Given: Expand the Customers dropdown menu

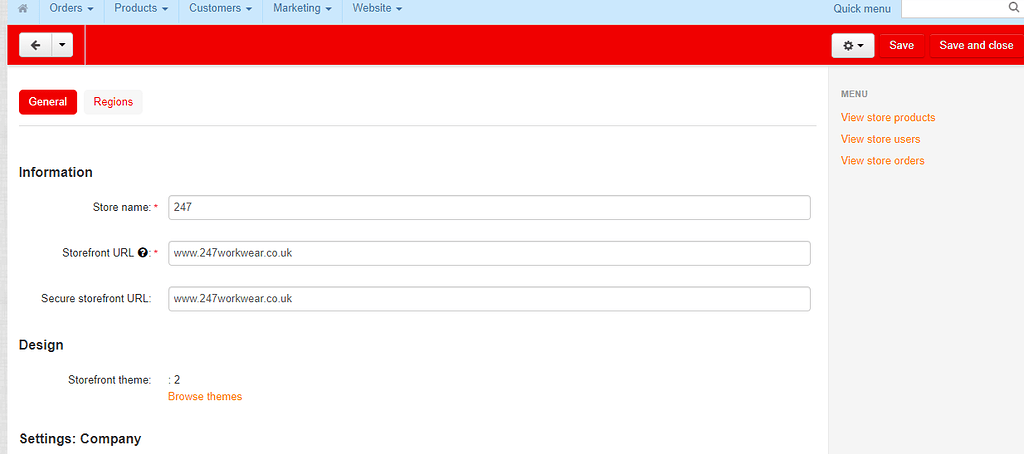Looking at the screenshot, I should pos(221,9).
